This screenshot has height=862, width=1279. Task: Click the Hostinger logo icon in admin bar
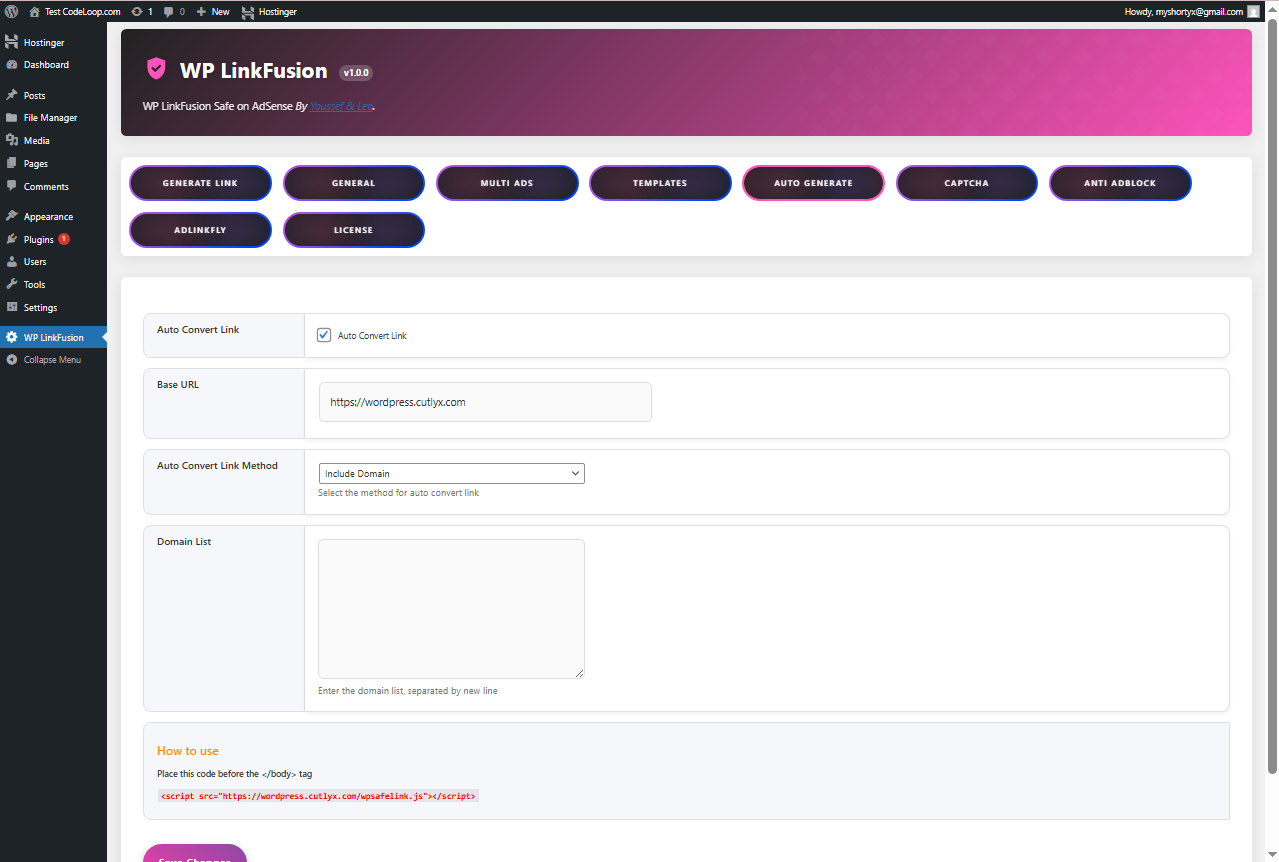click(247, 12)
